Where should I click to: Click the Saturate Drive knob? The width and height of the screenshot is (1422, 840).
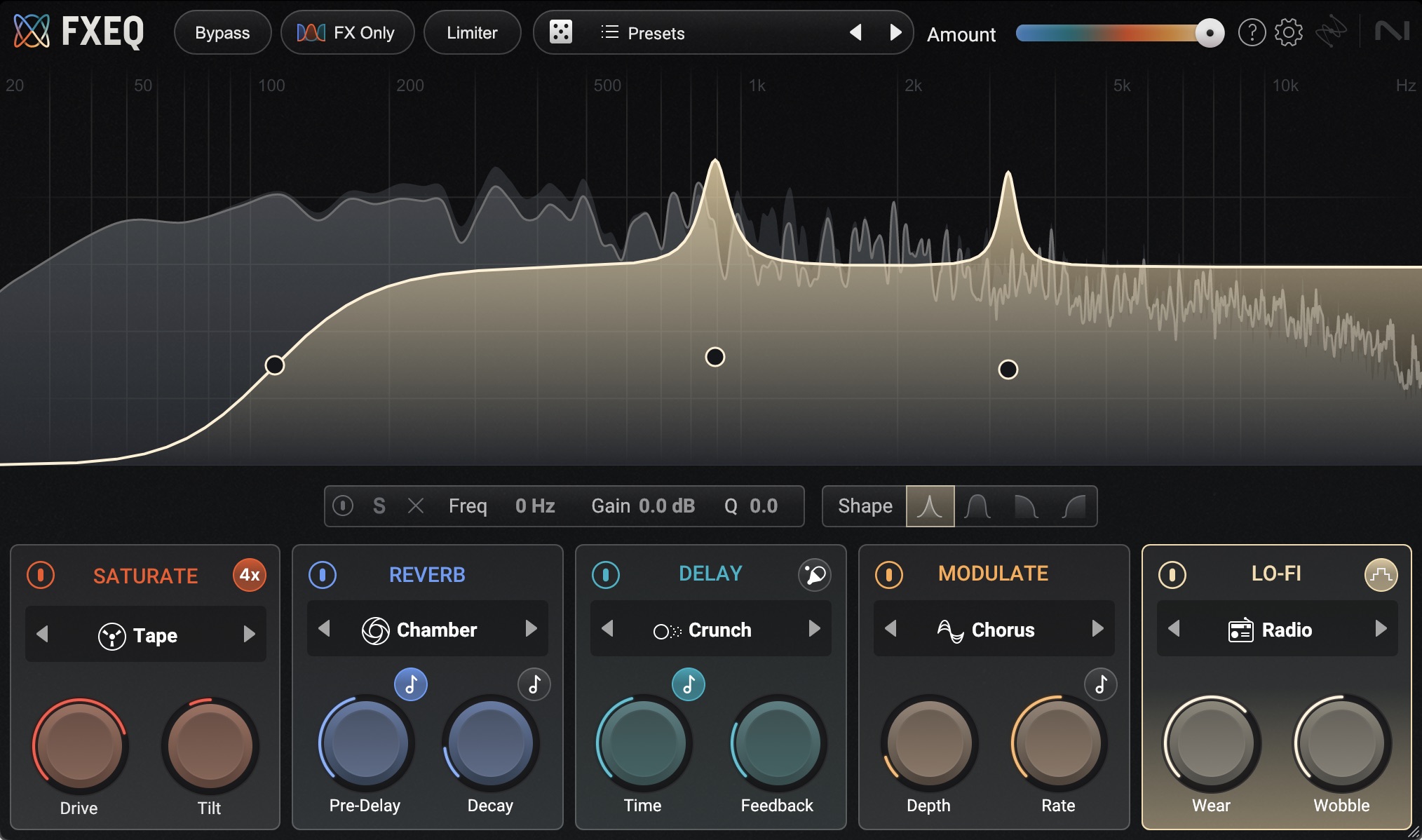[80, 746]
